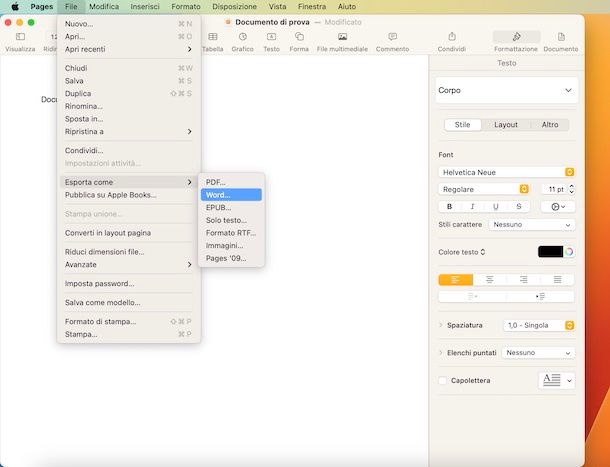Toggle strikethrough formatting

[x=519, y=207]
